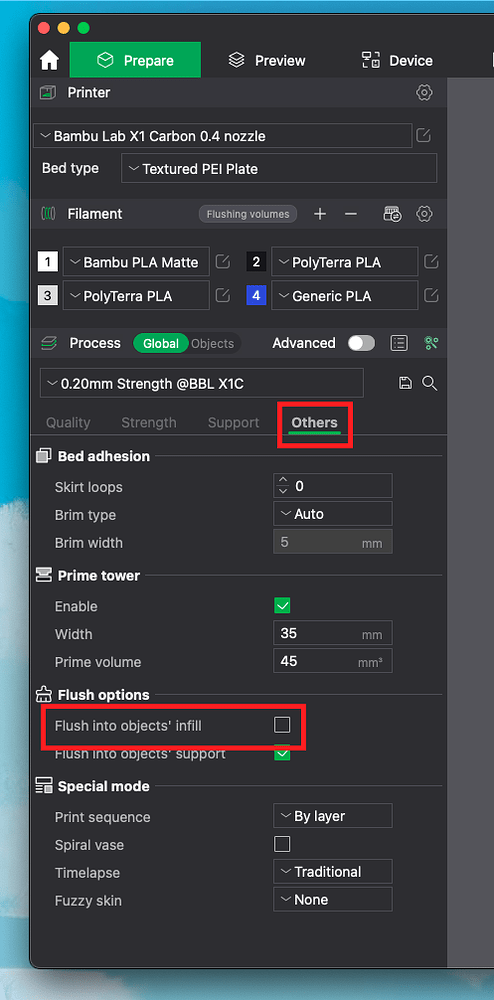Image resolution: width=494 pixels, height=1000 pixels.
Task: Select Objects process mode
Action: pos(213,343)
